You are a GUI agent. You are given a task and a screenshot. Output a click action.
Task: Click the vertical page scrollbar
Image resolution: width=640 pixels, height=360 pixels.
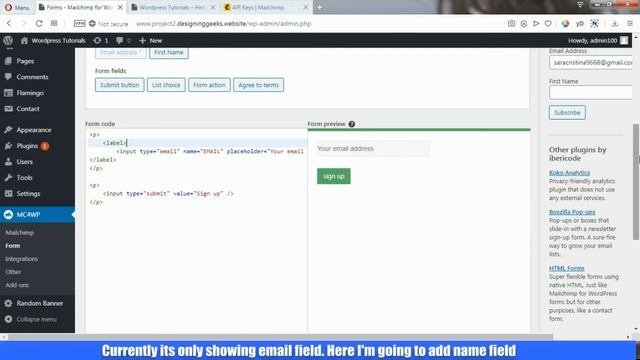pos(636,182)
